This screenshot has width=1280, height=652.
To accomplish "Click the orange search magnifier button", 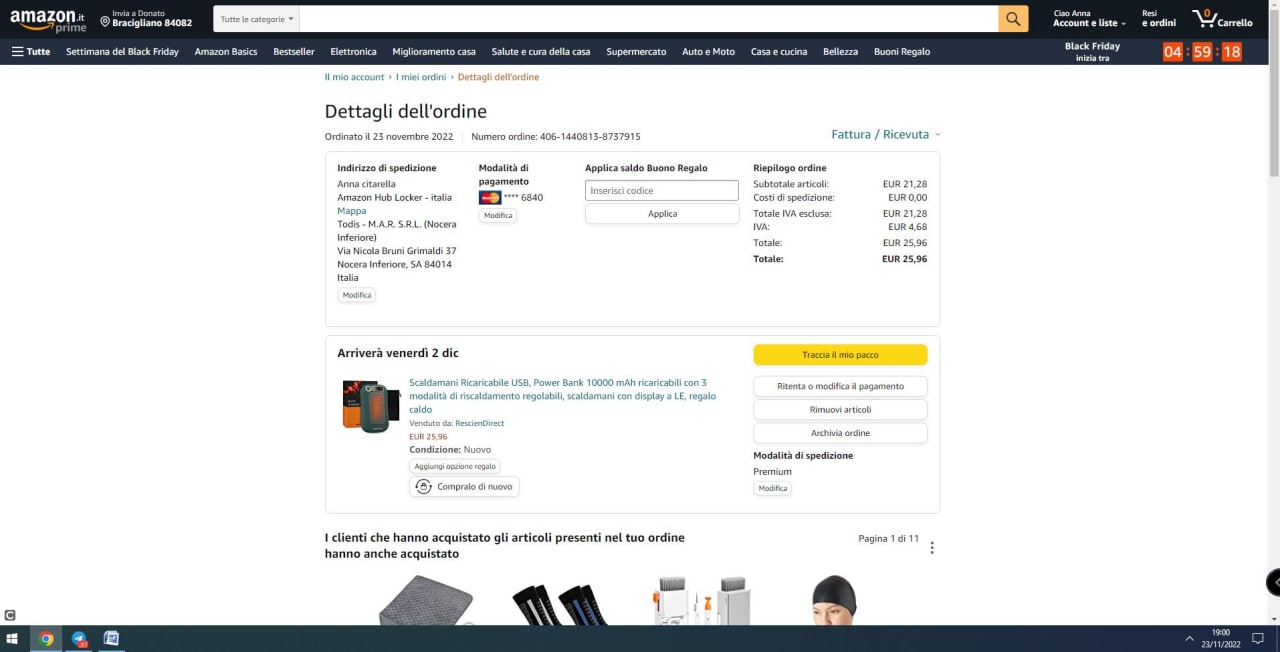I will click(1013, 19).
